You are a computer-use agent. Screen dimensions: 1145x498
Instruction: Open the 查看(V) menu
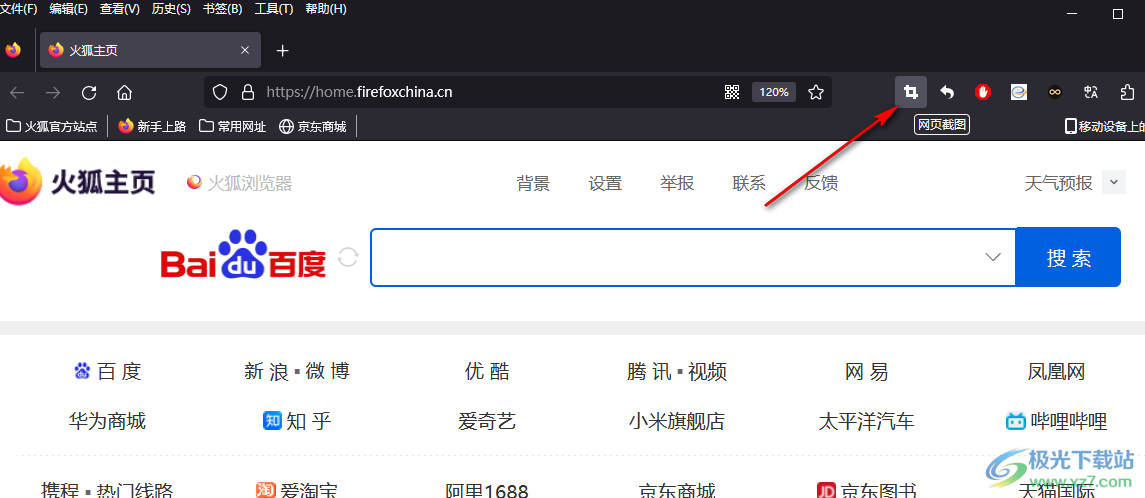click(x=120, y=9)
